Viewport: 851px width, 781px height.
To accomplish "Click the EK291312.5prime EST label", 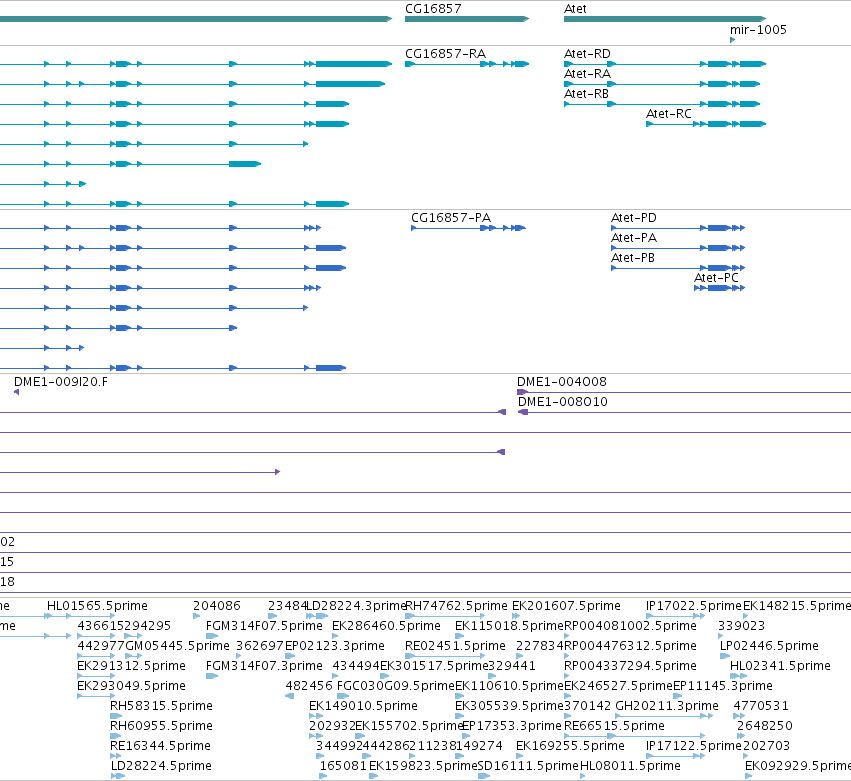I will (x=131, y=666).
